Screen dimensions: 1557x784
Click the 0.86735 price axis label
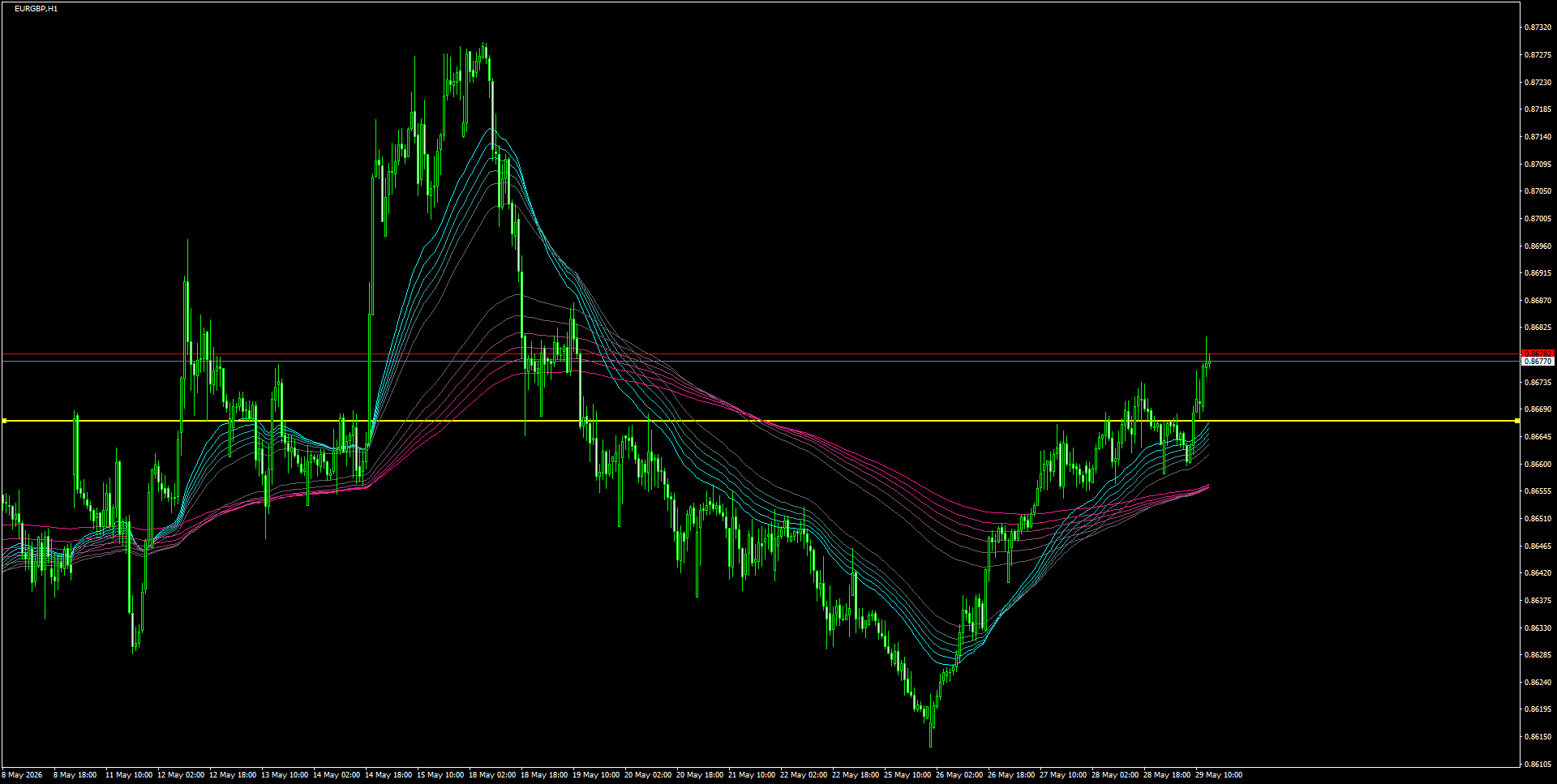point(1538,383)
